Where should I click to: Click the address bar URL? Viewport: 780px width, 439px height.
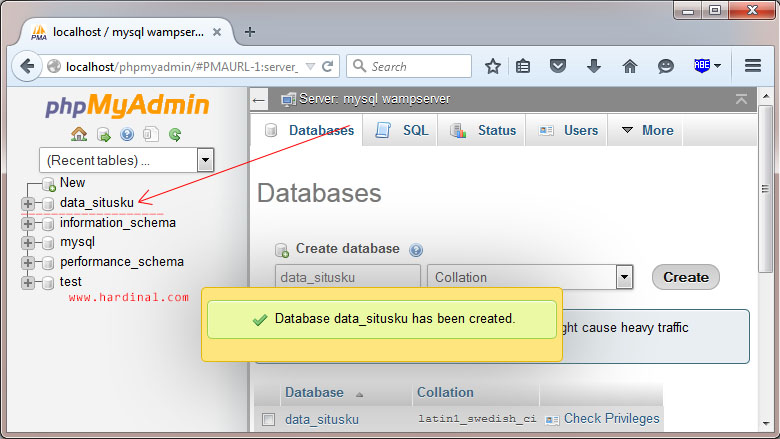[182, 67]
